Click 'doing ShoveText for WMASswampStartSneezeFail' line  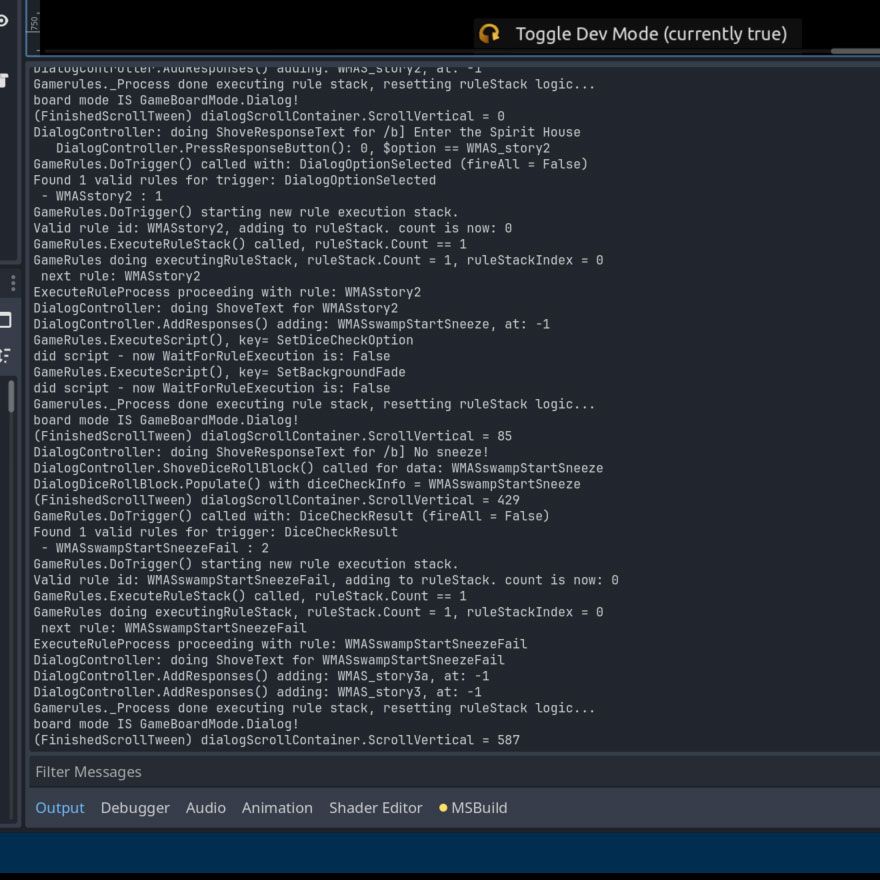(x=269, y=660)
